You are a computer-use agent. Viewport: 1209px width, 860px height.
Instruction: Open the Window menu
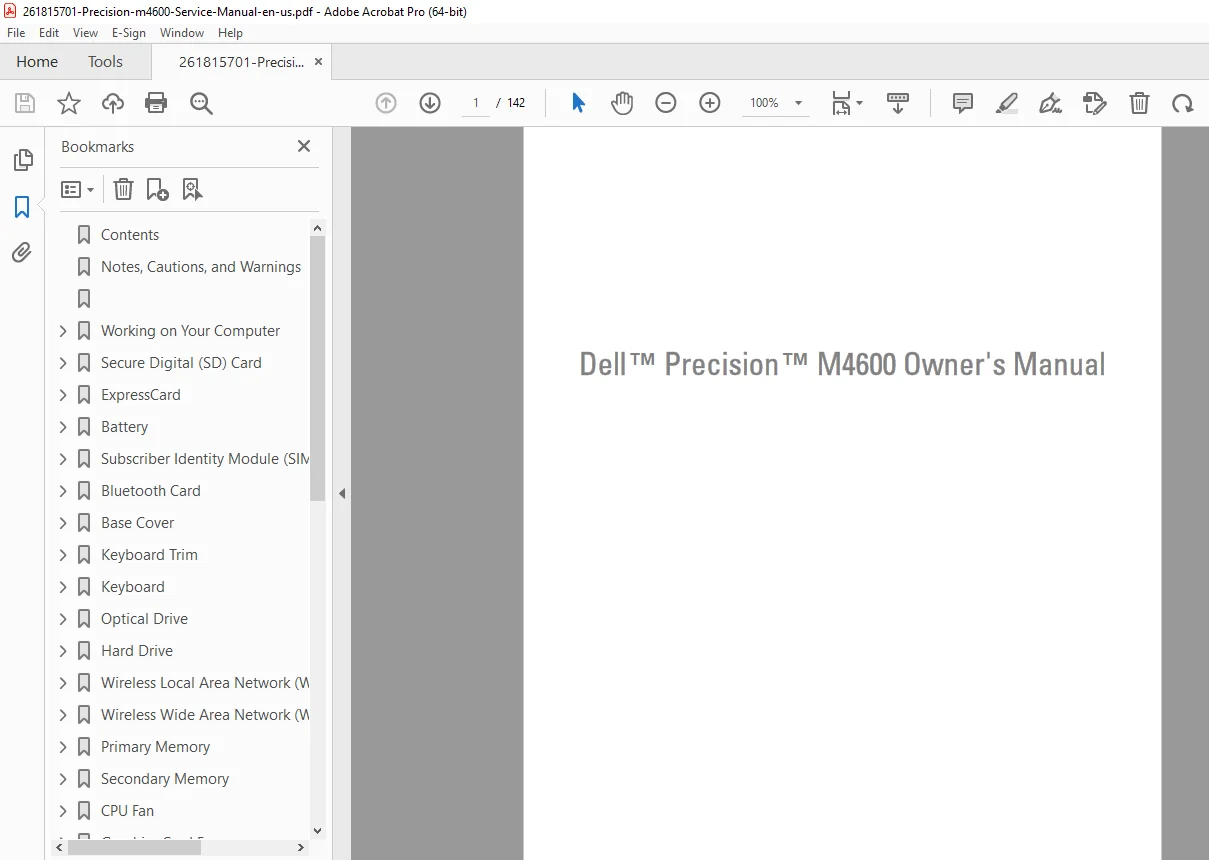pyautogui.click(x=182, y=33)
